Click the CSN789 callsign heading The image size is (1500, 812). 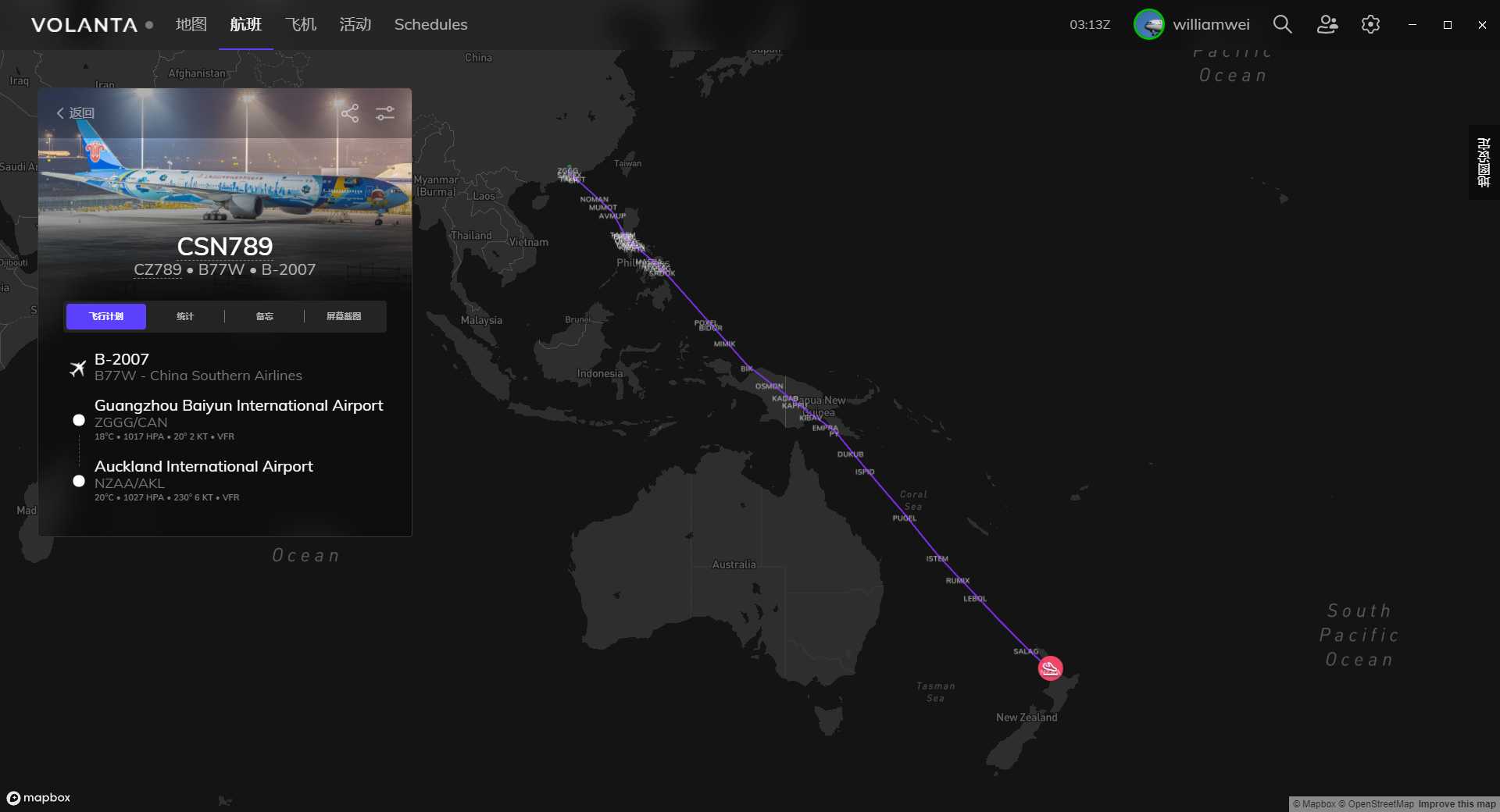point(225,246)
